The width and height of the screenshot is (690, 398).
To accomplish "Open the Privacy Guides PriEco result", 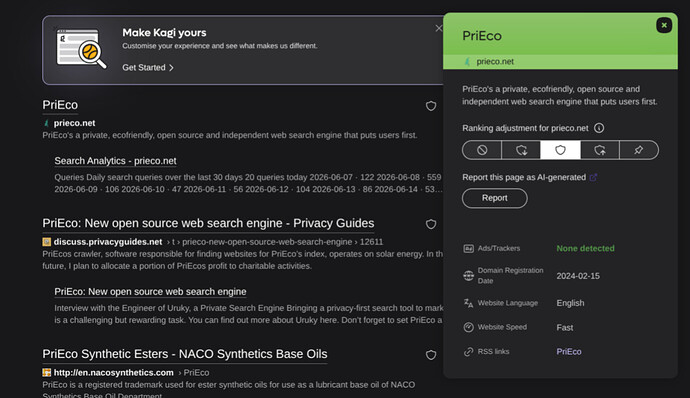I will click(x=208, y=223).
